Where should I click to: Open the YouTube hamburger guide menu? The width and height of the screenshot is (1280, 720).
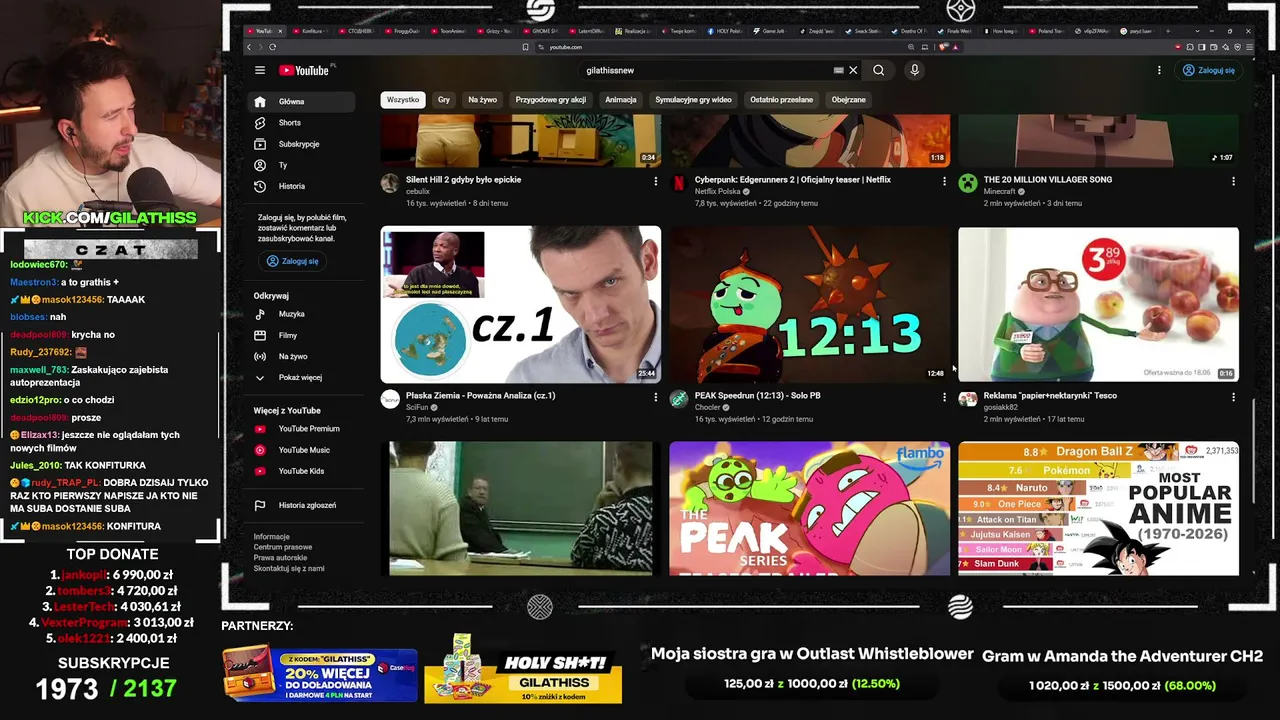260,70
